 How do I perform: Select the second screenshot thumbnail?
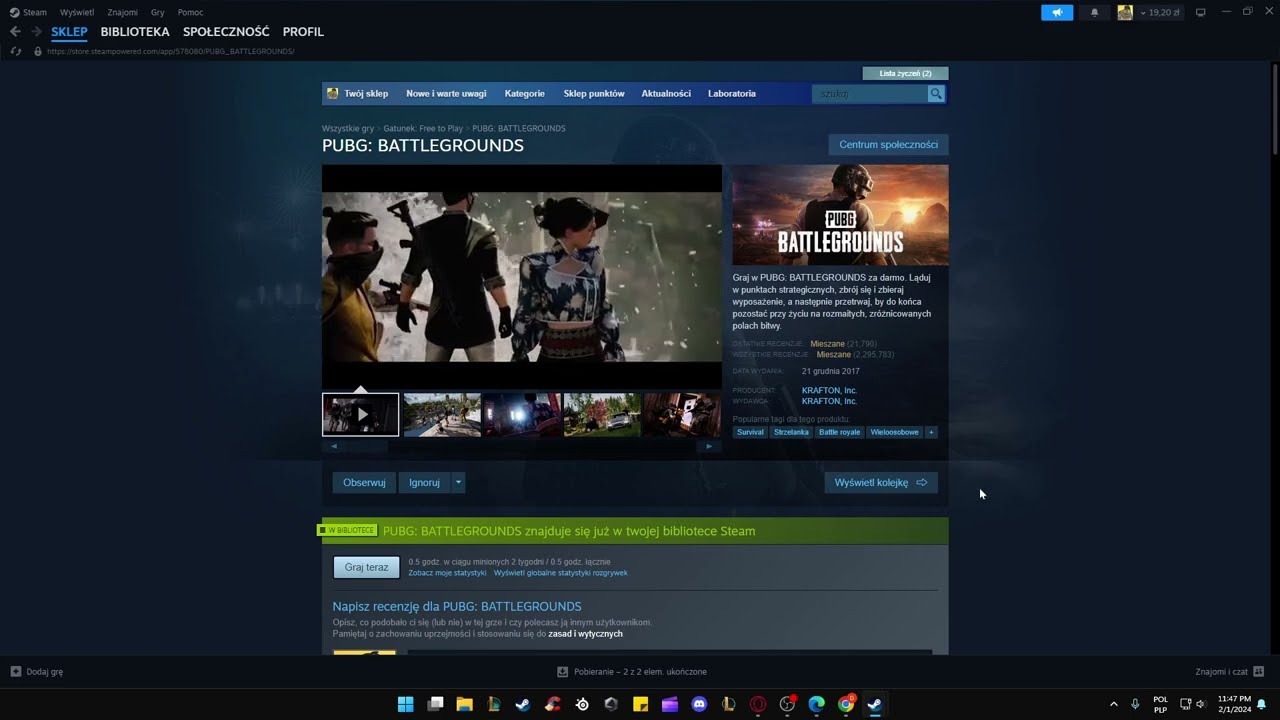[x=442, y=414]
